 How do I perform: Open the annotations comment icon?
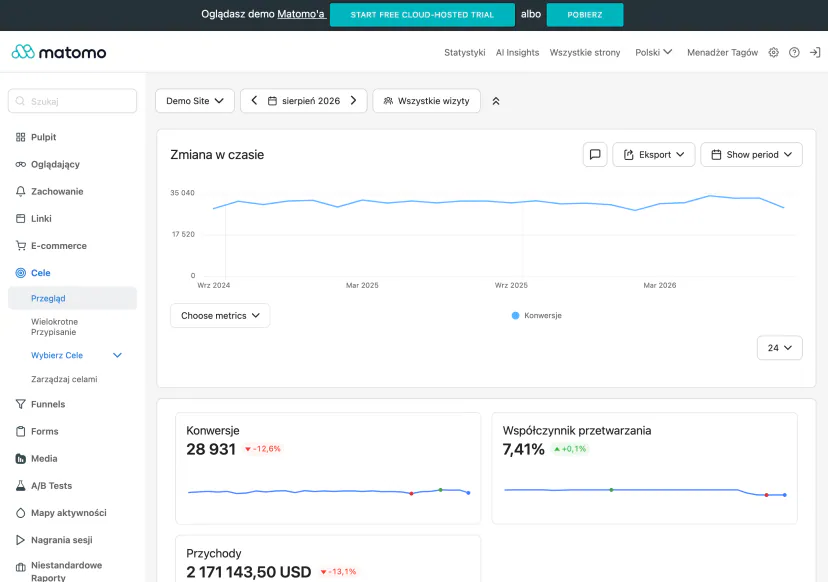point(595,155)
